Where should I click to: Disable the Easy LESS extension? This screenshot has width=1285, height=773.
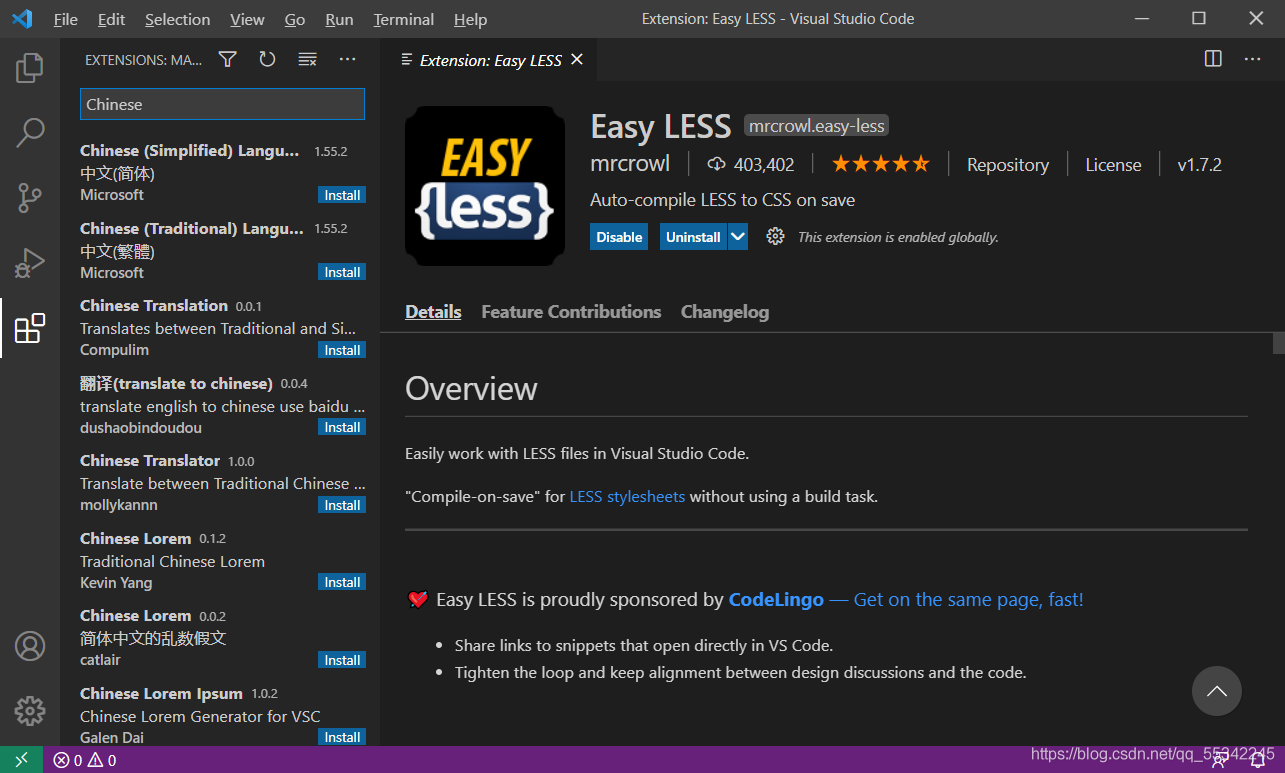pos(619,237)
